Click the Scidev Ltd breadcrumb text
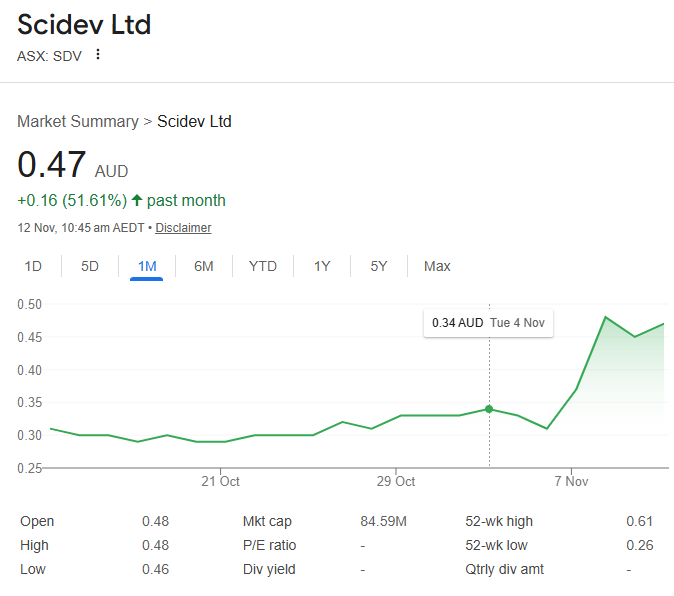The image size is (674, 596). pyautogui.click(x=194, y=122)
